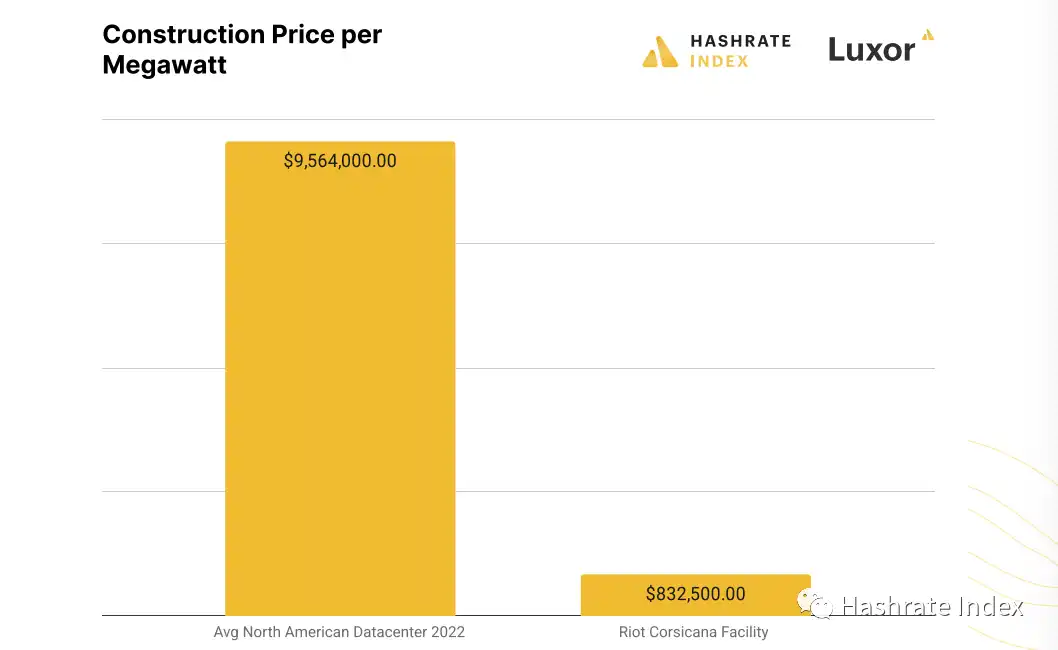Click the lowest gridline above the baseline
Viewport: 1058px width, 650px height.
700,491
